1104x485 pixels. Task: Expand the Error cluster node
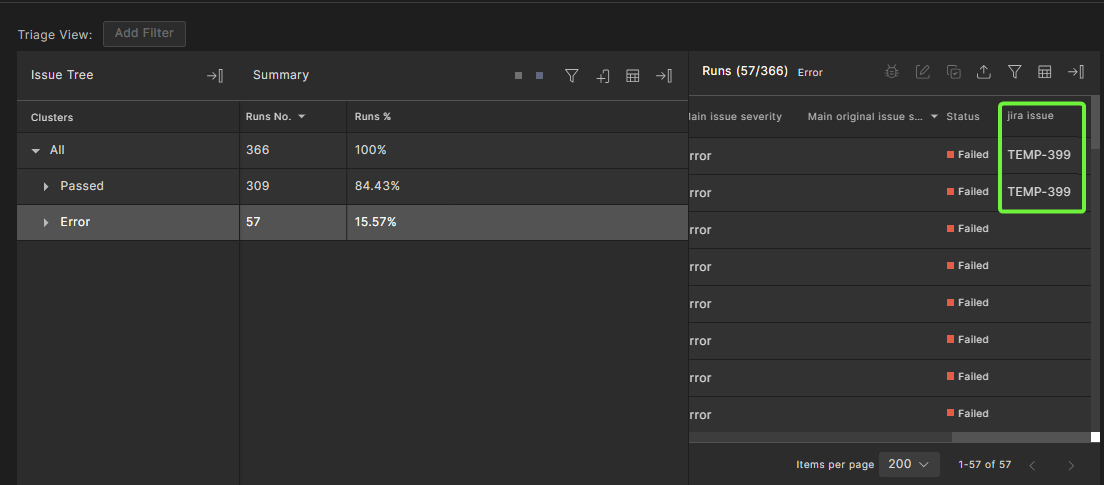coord(46,222)
